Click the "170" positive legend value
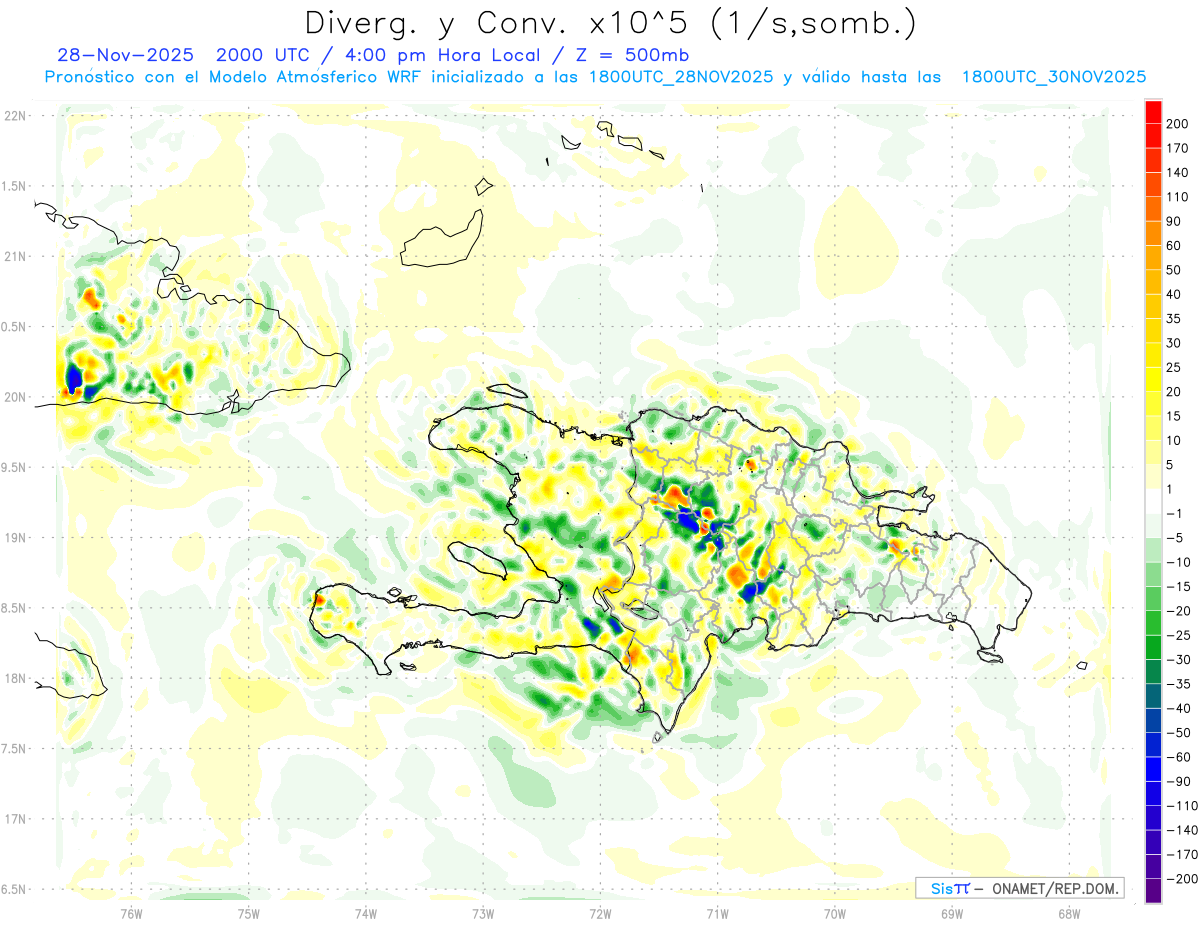The height and width of the screenshot is (927, 1200). 1179,148
